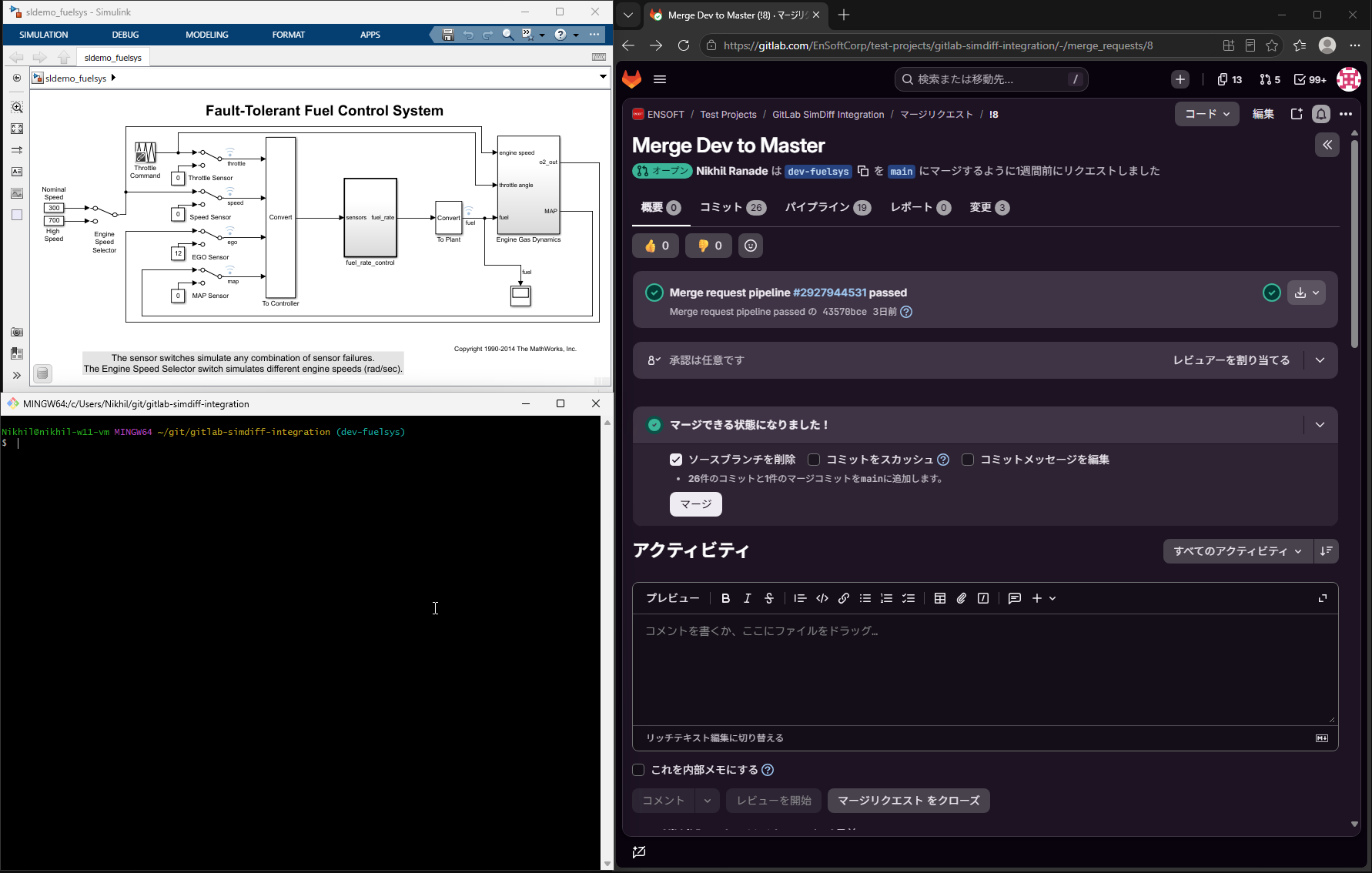Viewport: 1372px width, 873px height.
Task: Open the Test Projects breadcrumb link
Action: tap(728, 114)
